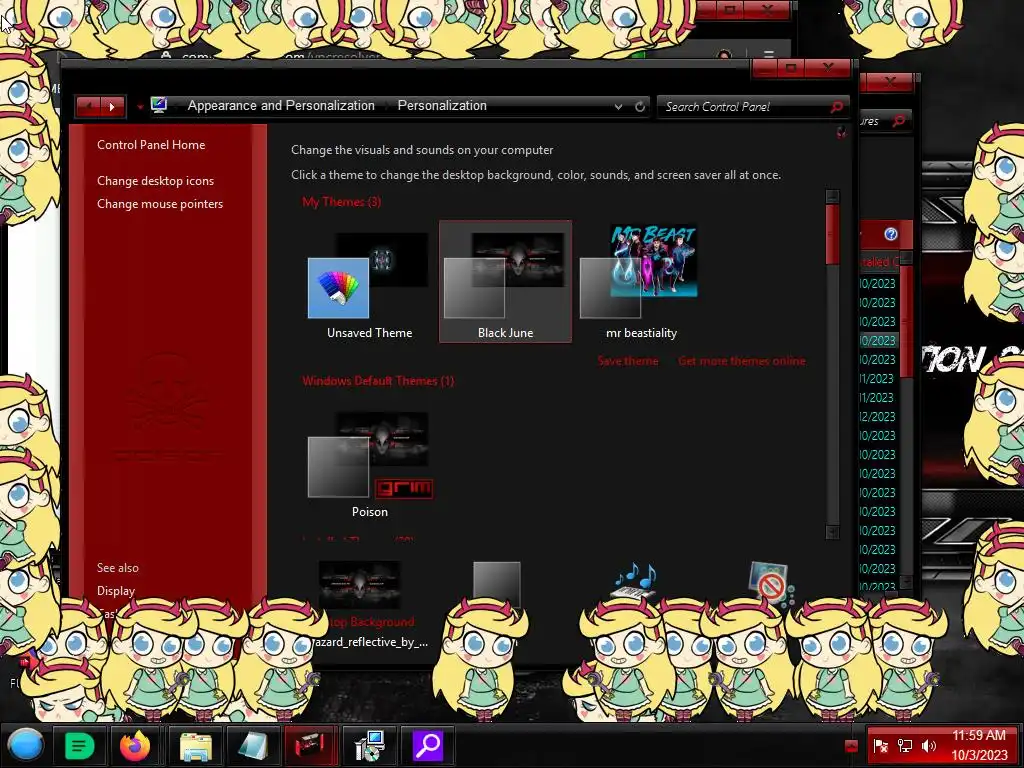1024x768 pixels.
Task: Open Change desktop icons link
Action: point(155,181)
